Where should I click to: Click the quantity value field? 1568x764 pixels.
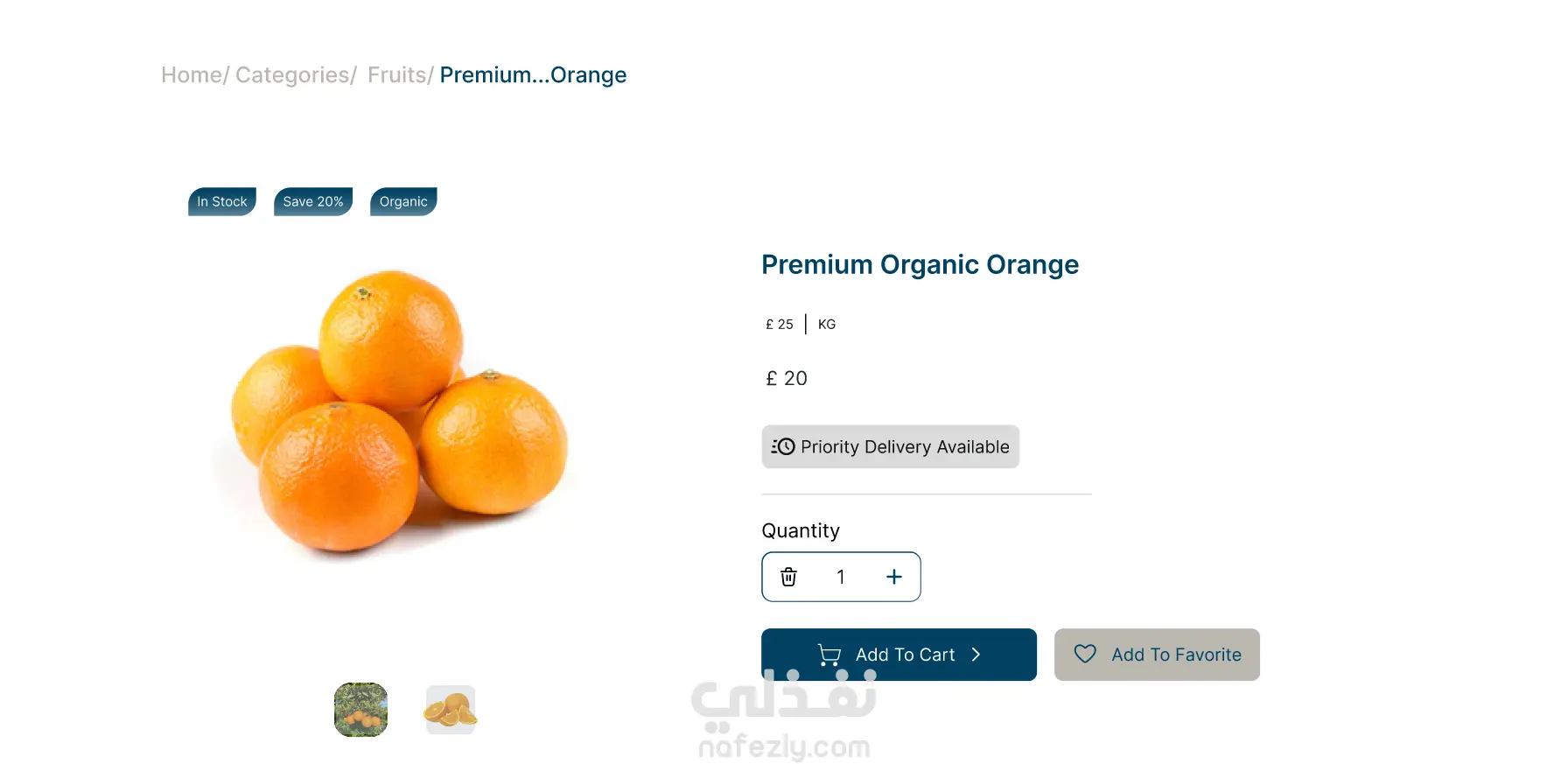click(841, 577)
